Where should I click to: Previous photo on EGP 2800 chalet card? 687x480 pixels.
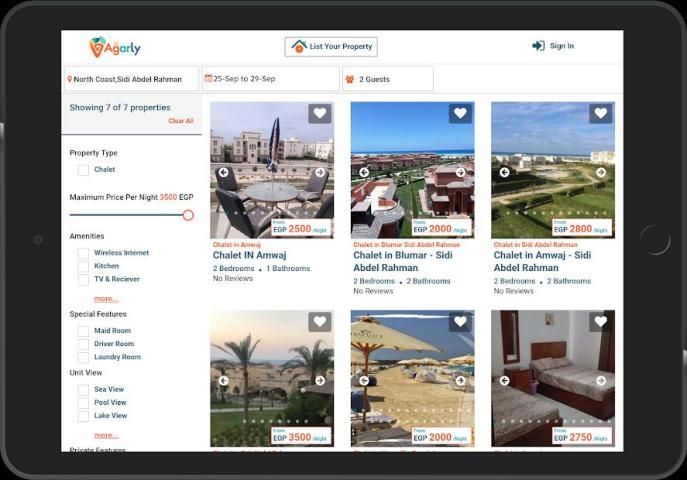[x=505, y=173]
